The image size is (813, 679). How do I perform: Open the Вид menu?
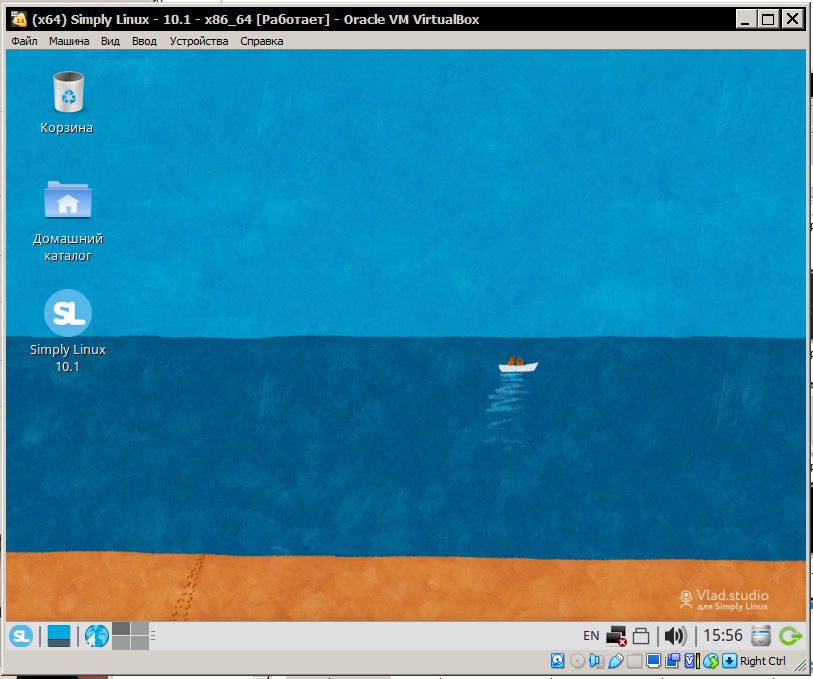[110, 41]
